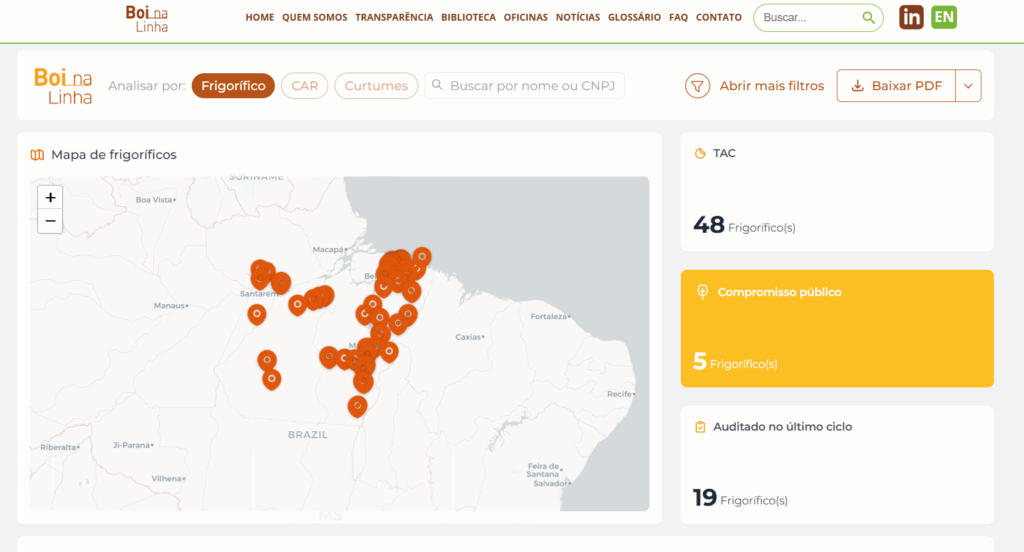Viewport: 1024px width, 552px height.
Task: Open the Transparência menu
Action: 394,18
